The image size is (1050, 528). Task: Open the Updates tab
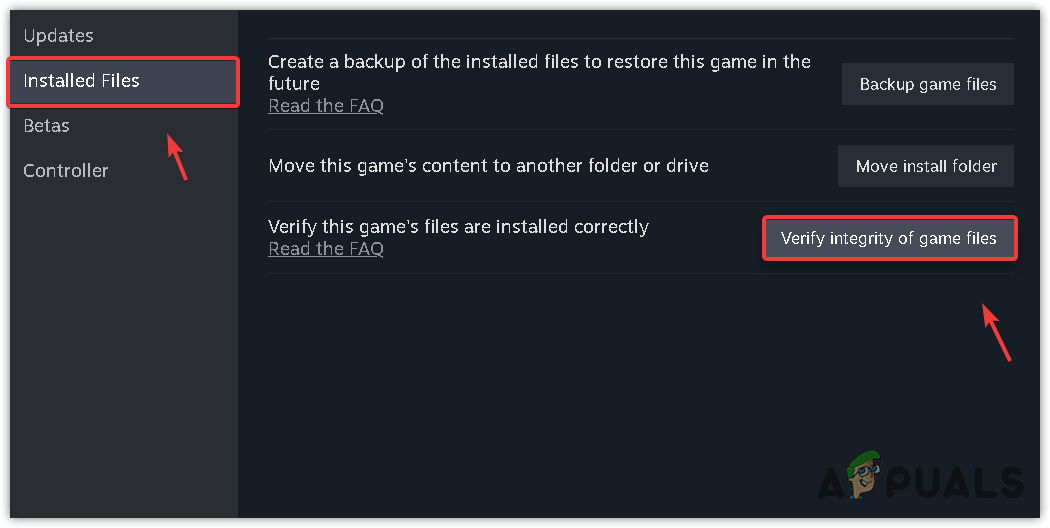[58, 36]
